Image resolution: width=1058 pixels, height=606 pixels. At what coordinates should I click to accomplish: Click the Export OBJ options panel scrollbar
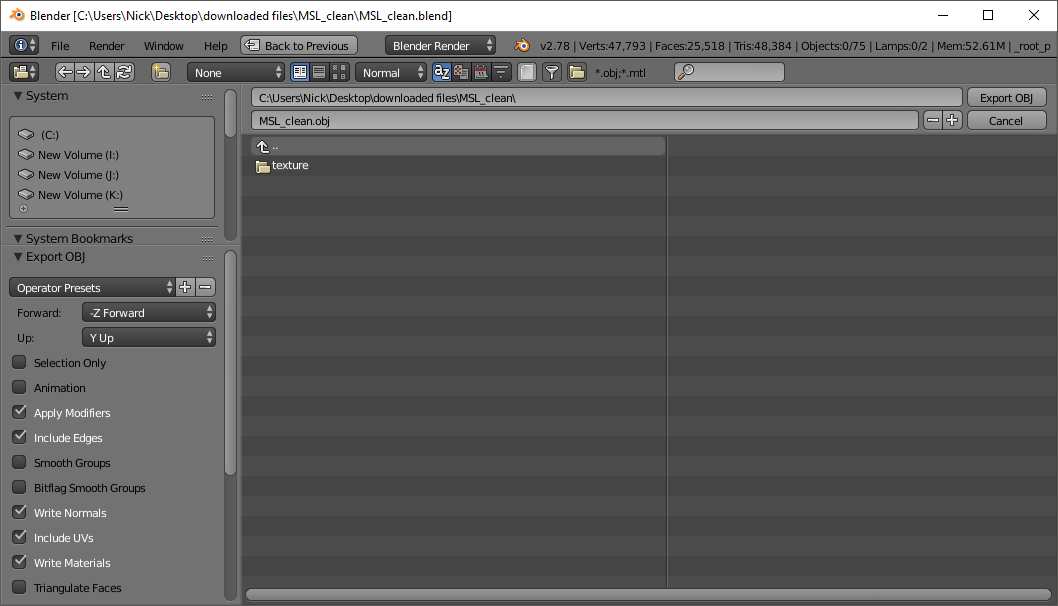click(x=230, y=363)
